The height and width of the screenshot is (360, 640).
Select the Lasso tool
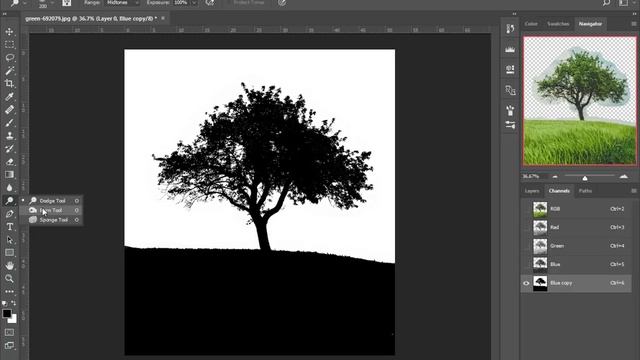coord(9,58)
